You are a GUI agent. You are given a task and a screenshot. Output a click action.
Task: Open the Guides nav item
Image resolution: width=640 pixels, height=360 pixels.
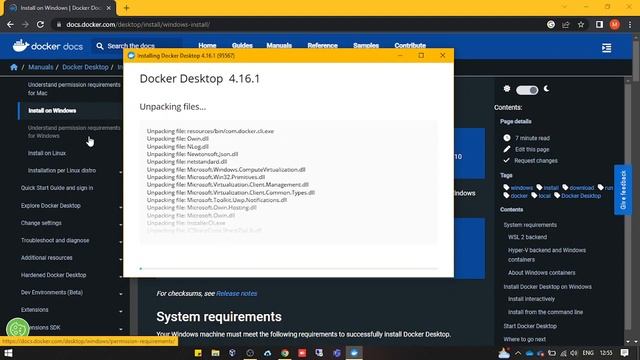tap(242, 45)
